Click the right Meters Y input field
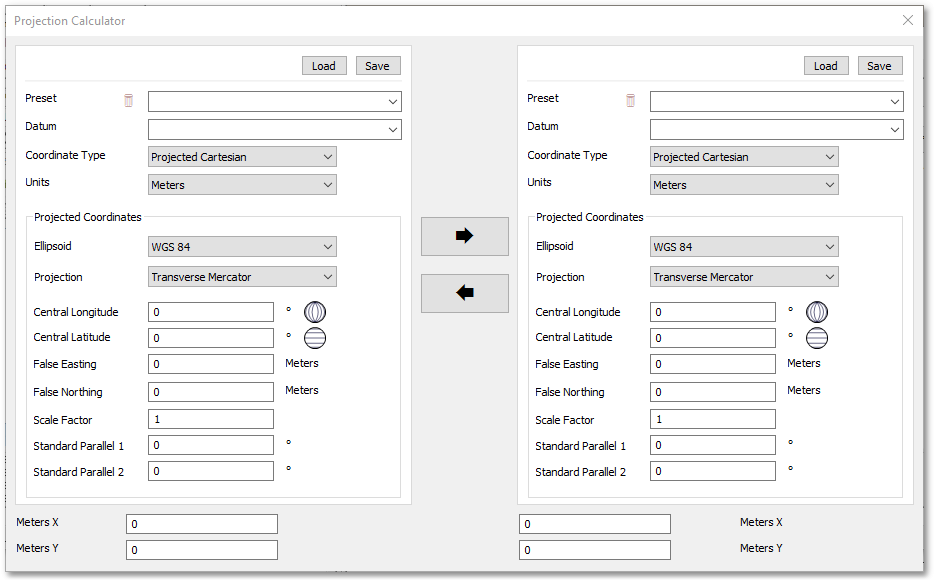 click(x=595, y=550)
